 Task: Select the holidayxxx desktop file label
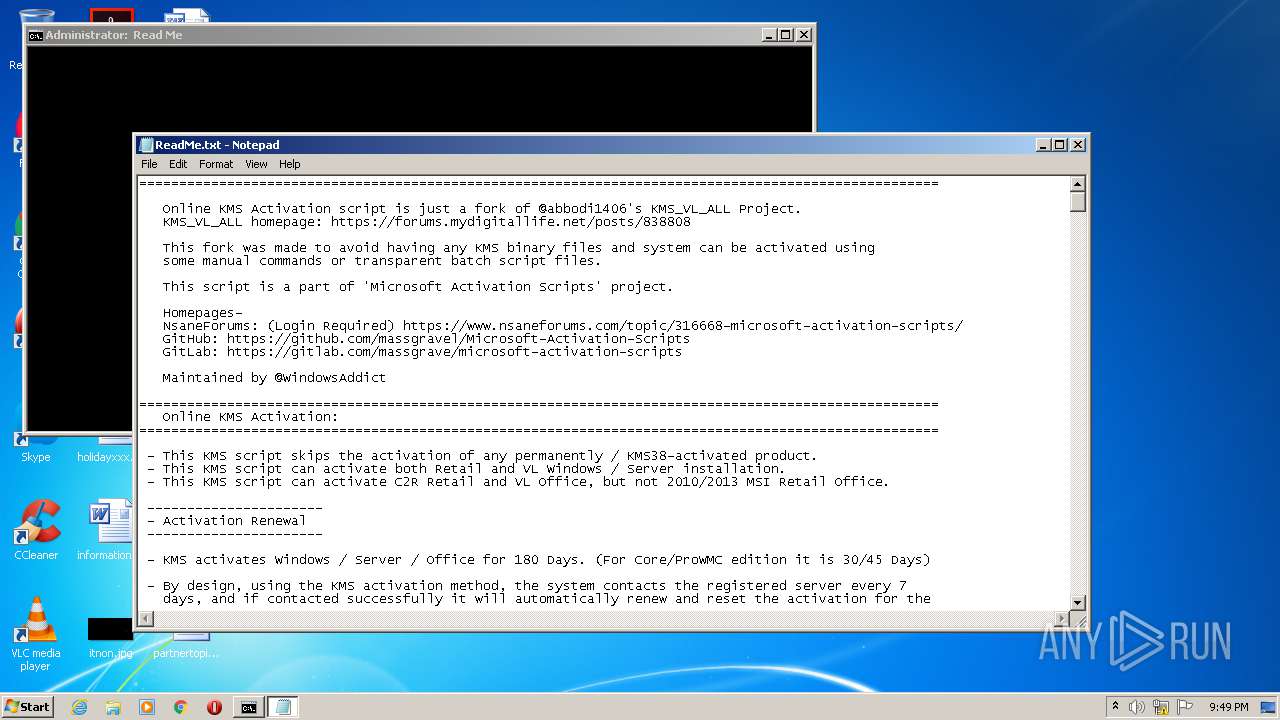point(104,457)
